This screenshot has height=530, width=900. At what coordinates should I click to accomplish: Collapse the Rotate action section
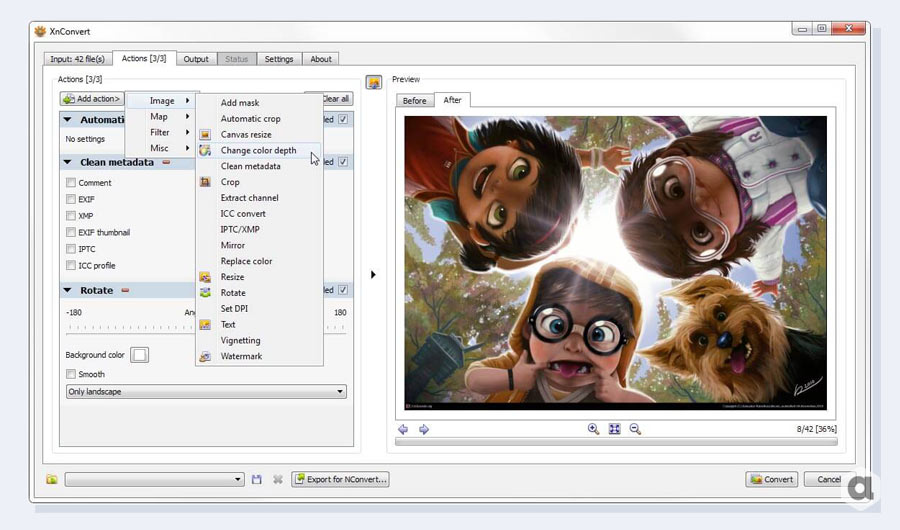point(68,290)
